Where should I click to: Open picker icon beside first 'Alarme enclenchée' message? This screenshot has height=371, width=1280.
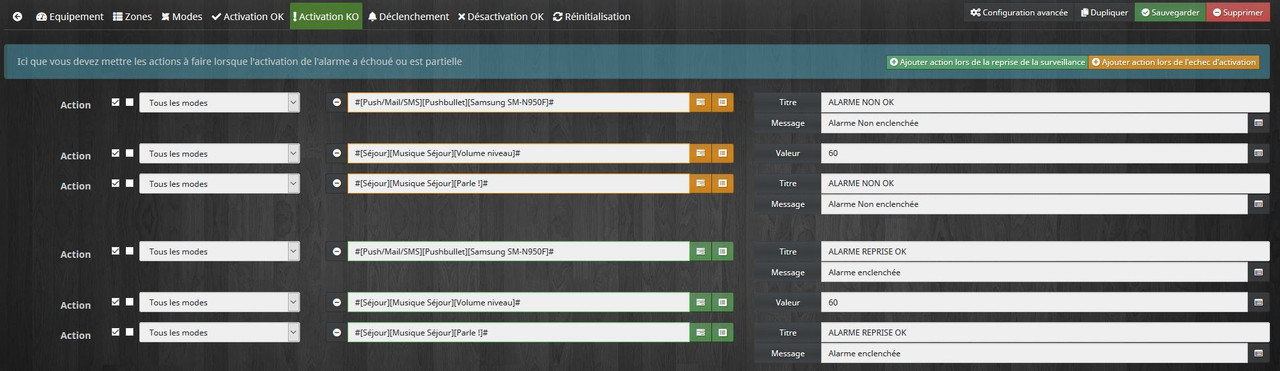pyautogui.click(x=1258, y=272)
